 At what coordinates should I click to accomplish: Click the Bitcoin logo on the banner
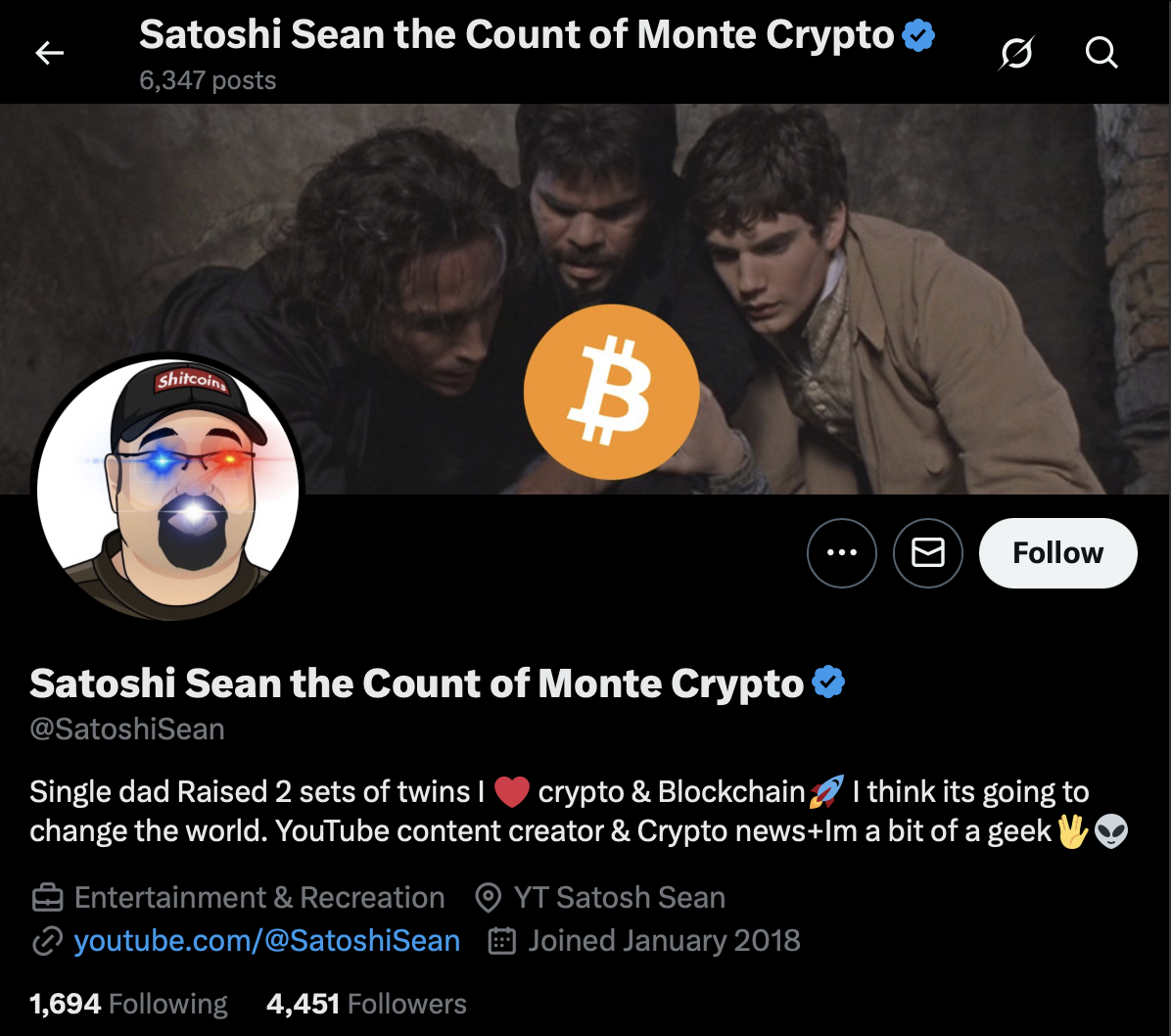611,391
